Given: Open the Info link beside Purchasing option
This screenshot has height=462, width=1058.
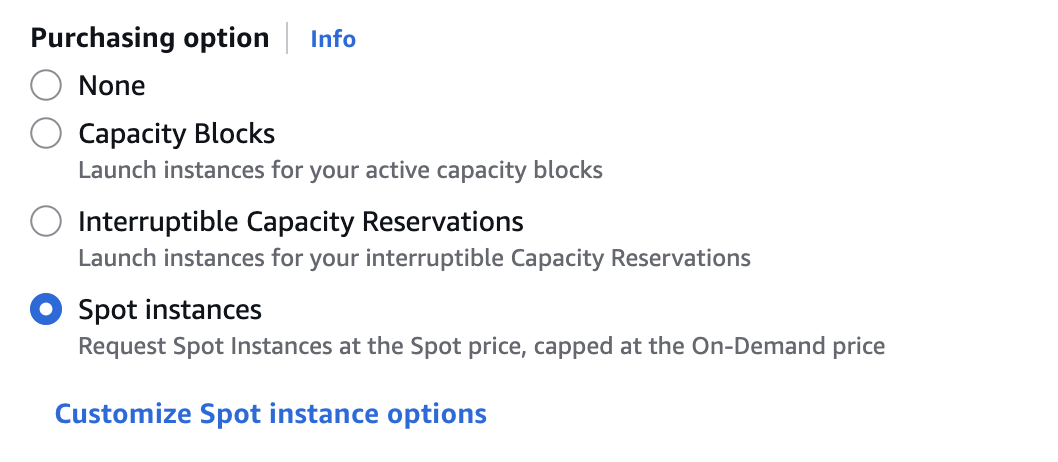Looking at the screenshot, I should click(333, 39).
